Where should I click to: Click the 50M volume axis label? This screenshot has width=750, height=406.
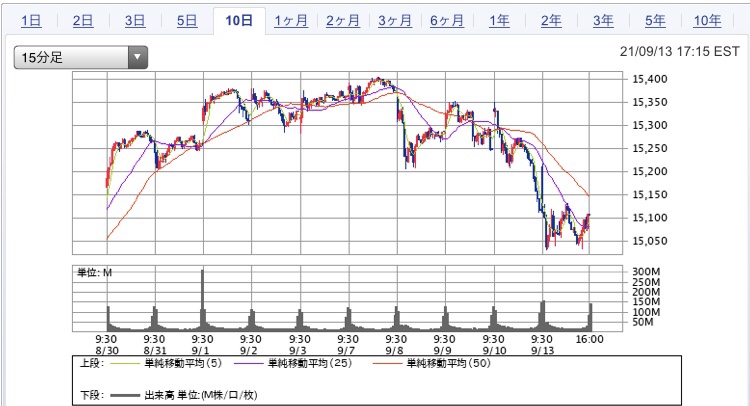[643, 322]
